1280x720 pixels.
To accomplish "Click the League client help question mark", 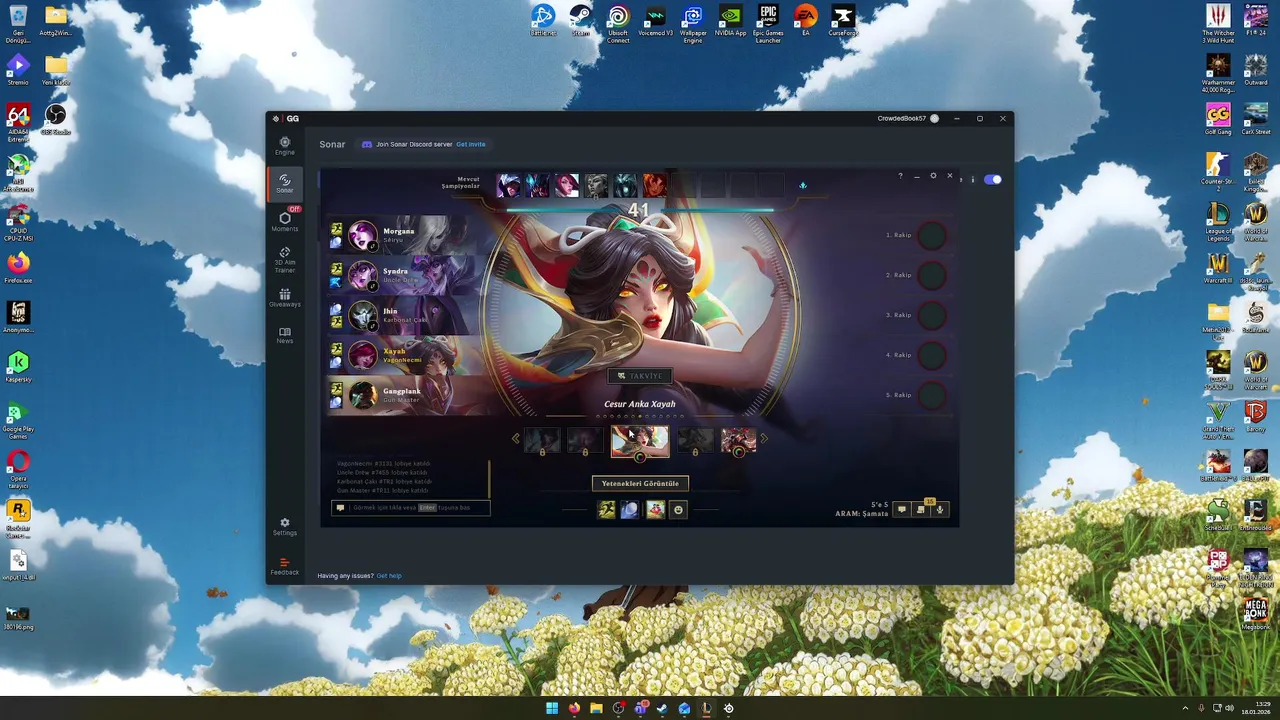I will coord(900,176).
